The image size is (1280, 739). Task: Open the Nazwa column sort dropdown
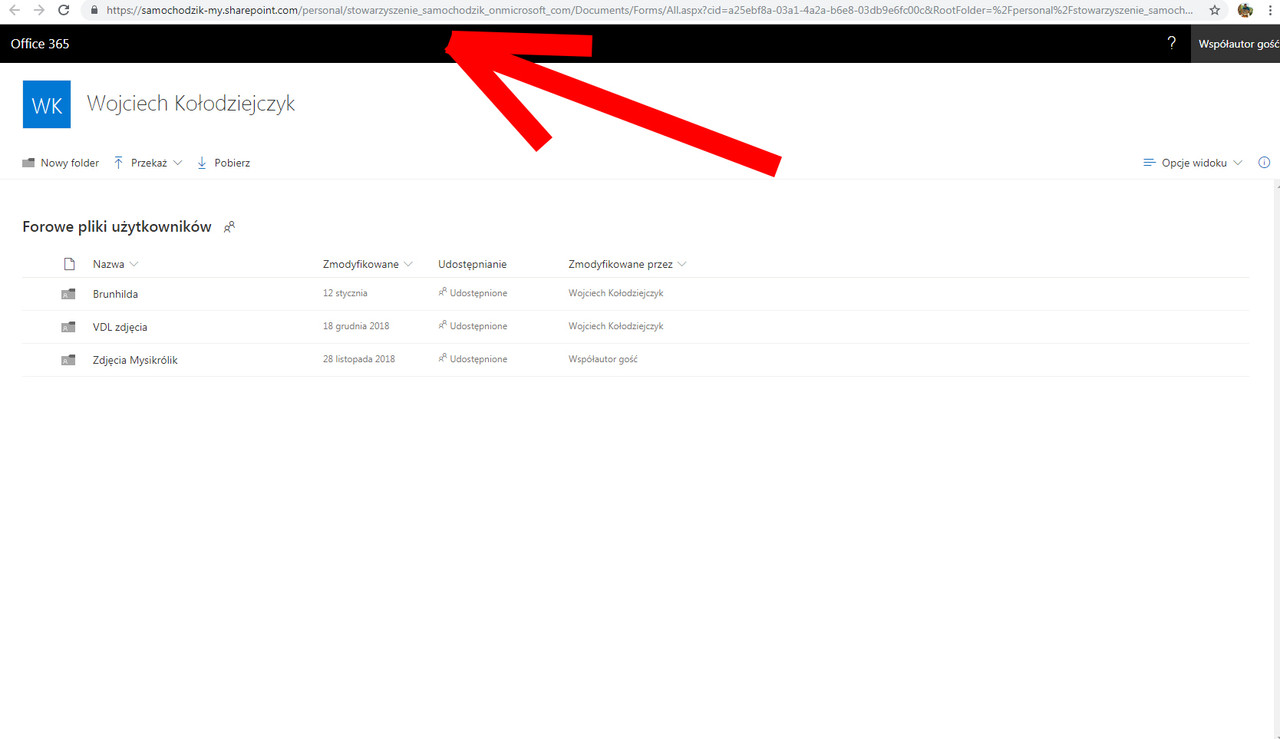(x=134, y=263)
